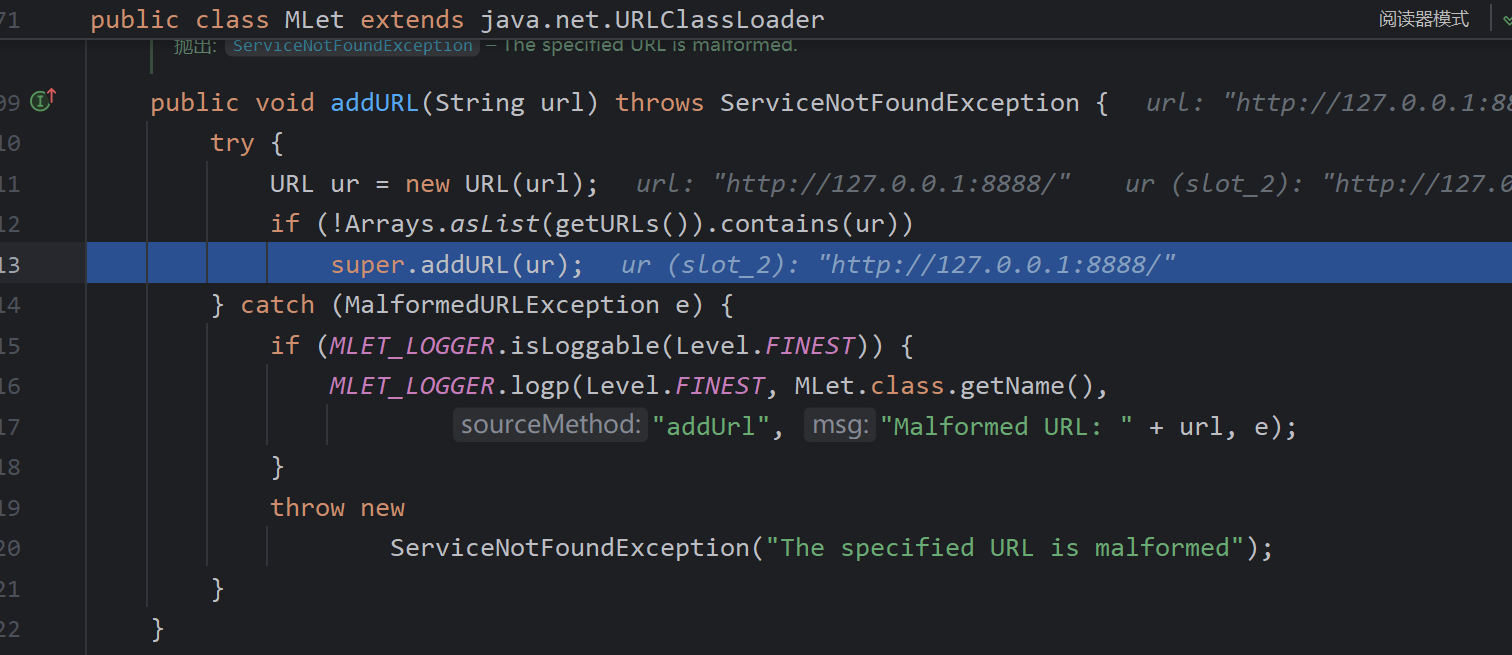Click MalformedURLException in the catch clause
The height and width of the screenshot is (655, 1512).
click(x=501, y=305)
